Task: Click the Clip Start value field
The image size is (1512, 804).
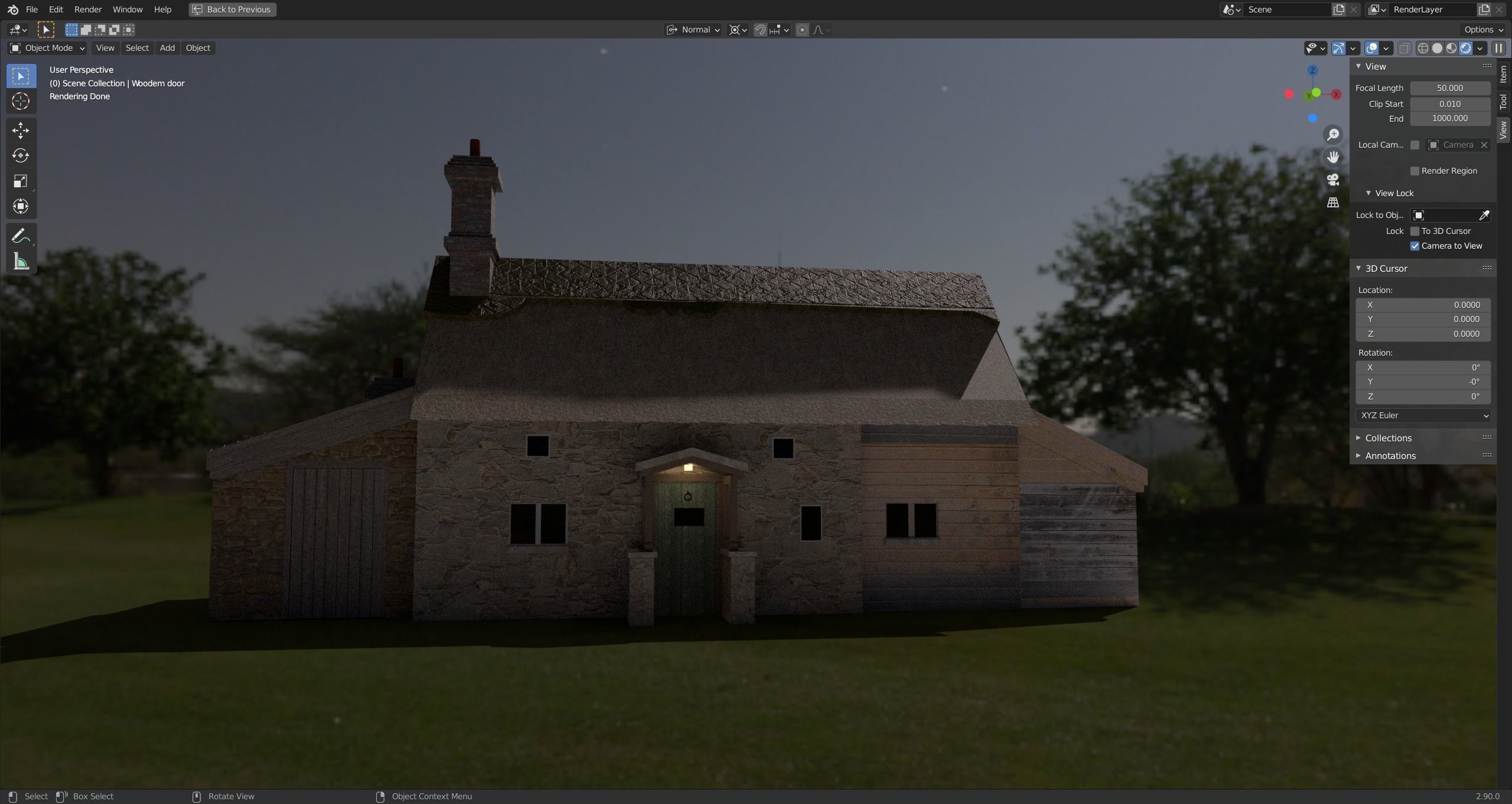Action: (x=1450, y=103)
